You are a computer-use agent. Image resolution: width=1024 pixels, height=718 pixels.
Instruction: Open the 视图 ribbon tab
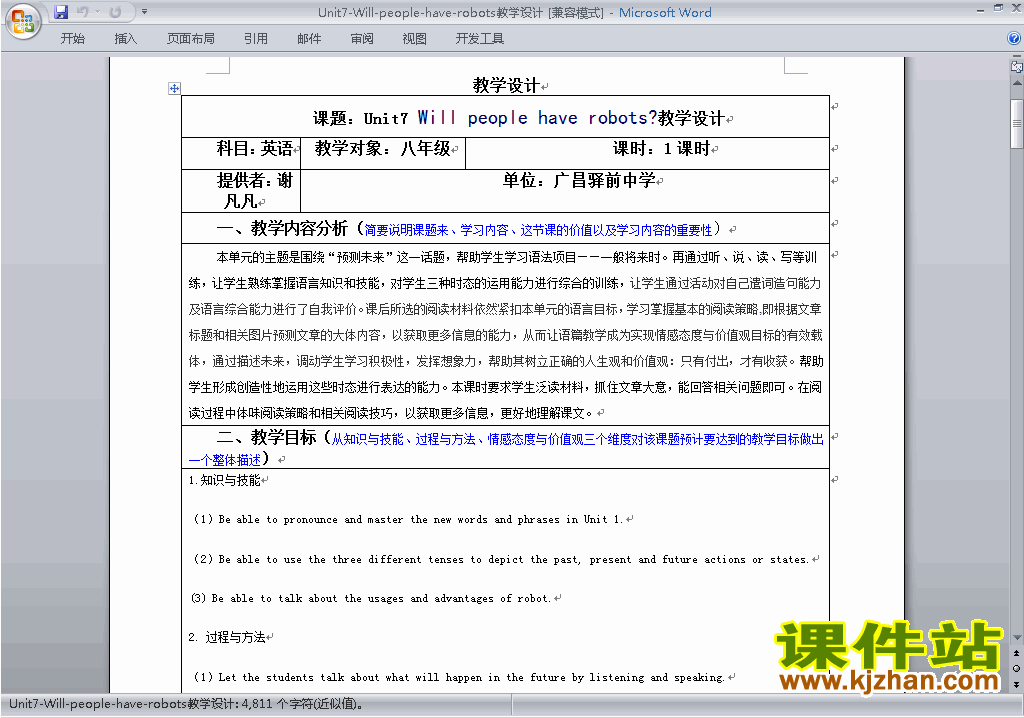click(415, 39)
